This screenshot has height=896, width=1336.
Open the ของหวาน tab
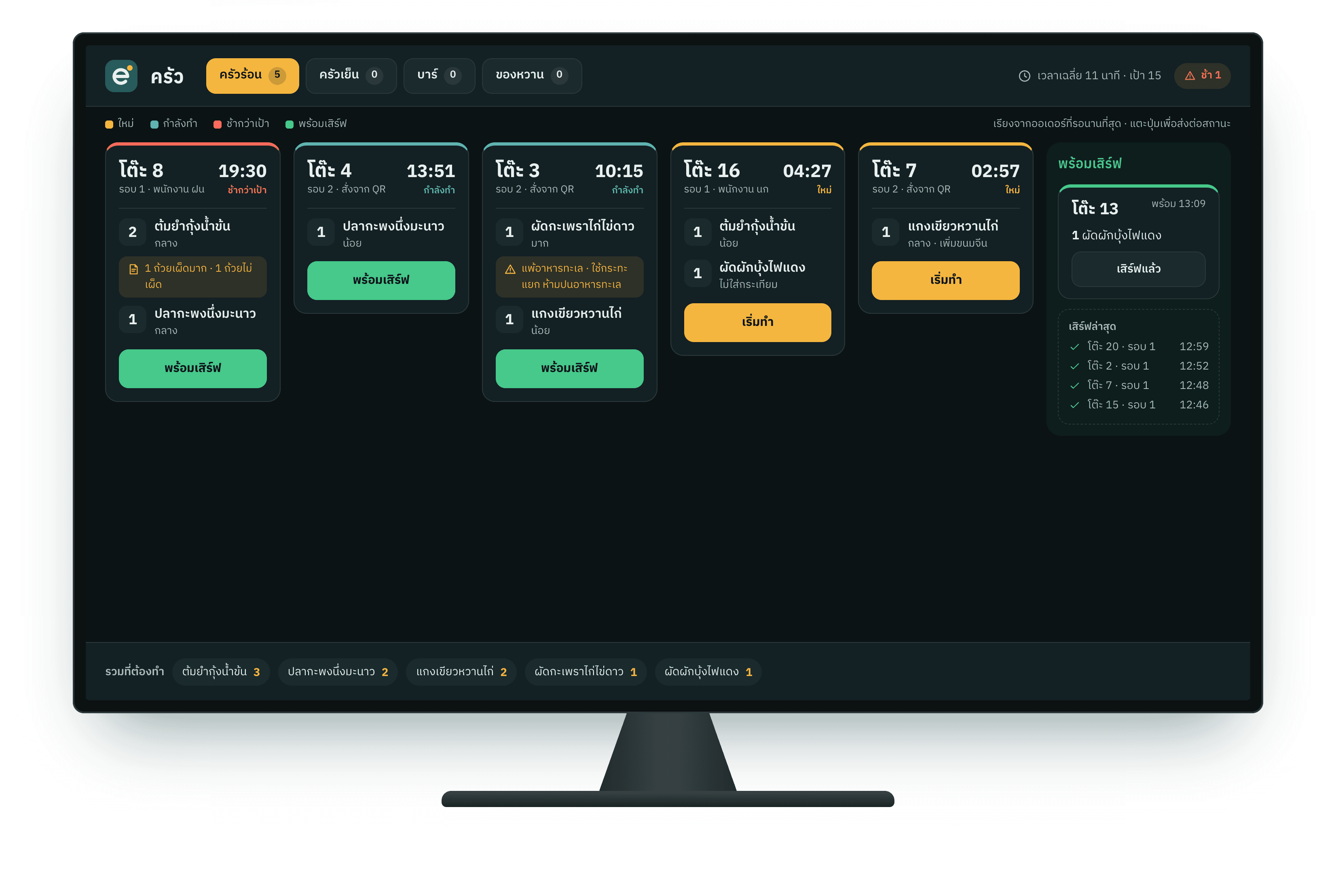click(531, 76)
